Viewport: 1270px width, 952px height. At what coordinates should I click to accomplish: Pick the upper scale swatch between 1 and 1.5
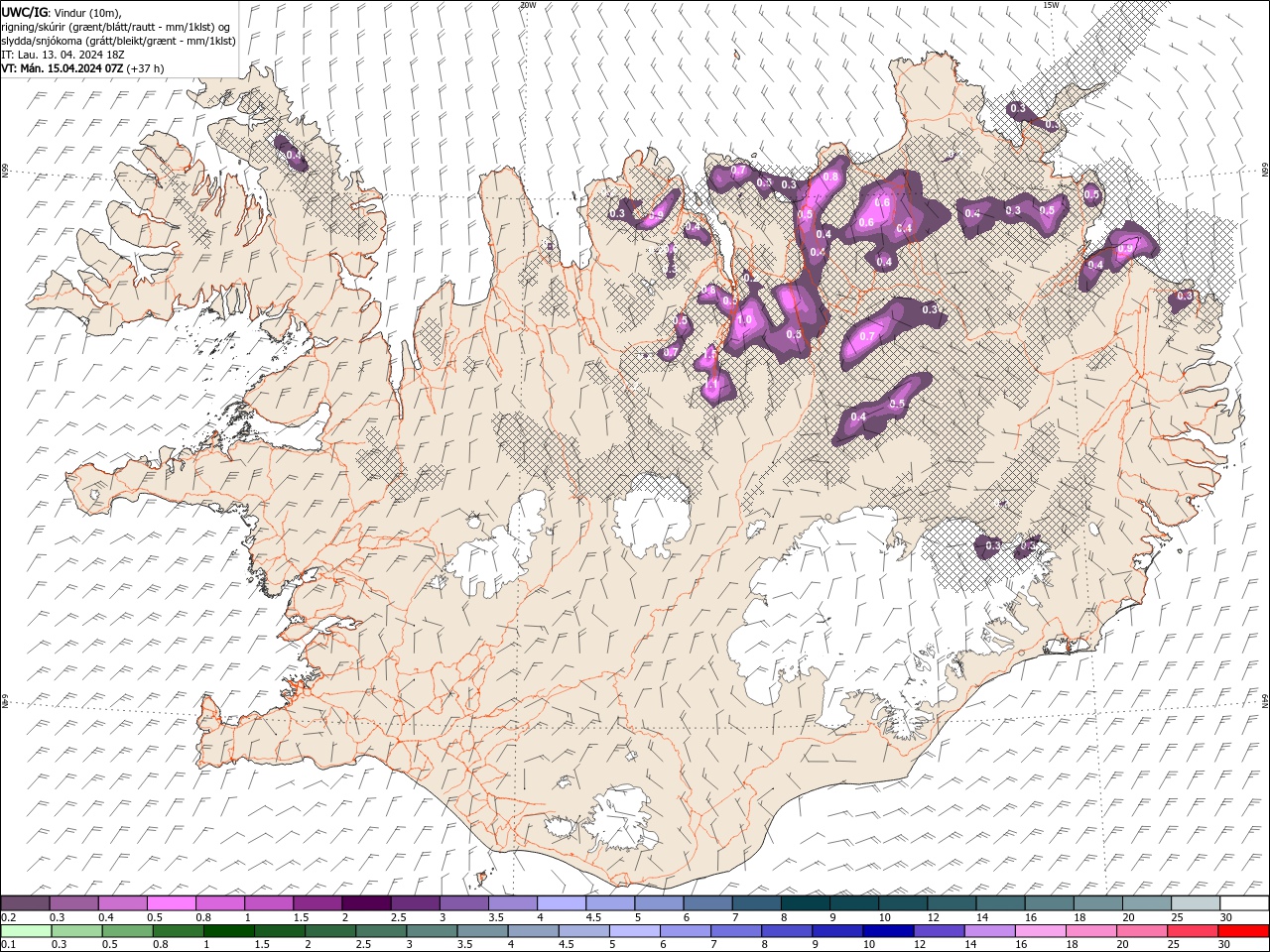(268, 903)
